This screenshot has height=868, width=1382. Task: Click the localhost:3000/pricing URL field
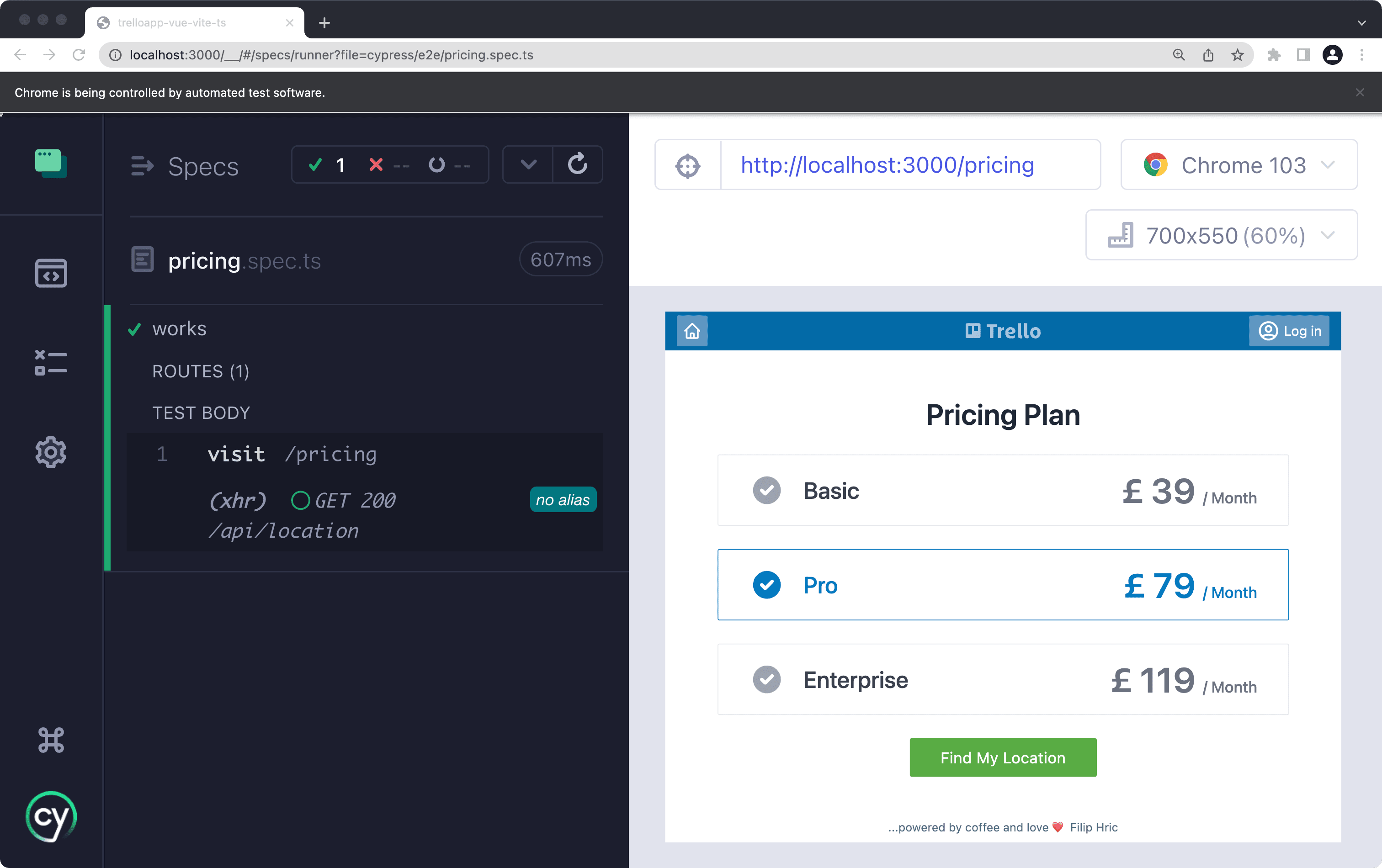coord(887,165)
